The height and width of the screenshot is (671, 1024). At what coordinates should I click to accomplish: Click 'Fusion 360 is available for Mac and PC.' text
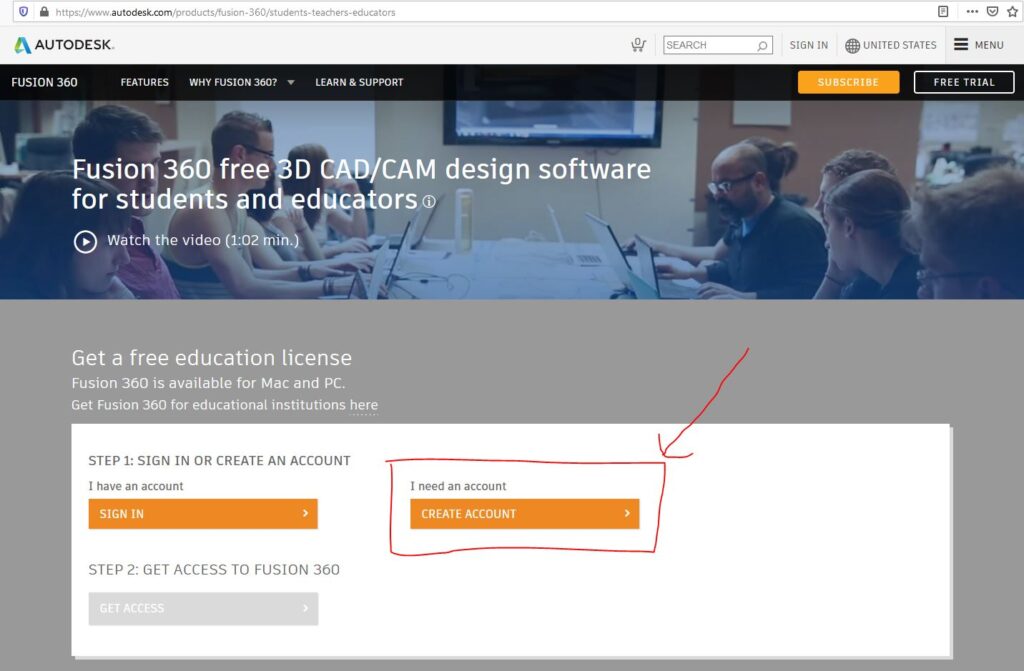[208, 383]
